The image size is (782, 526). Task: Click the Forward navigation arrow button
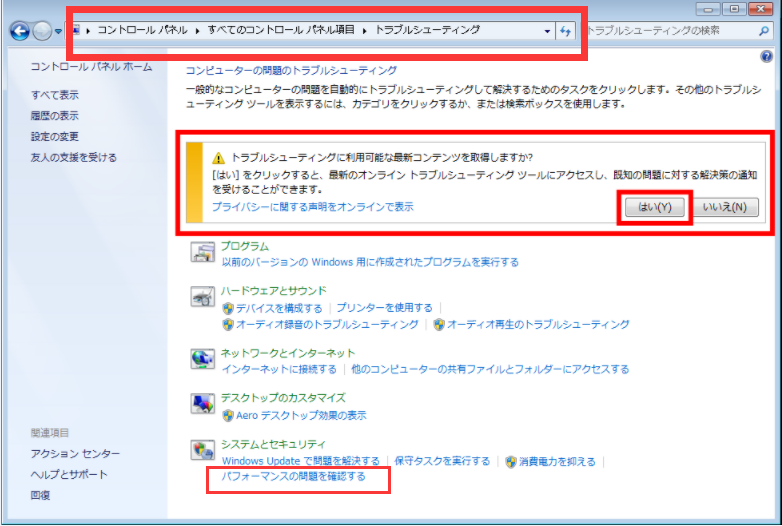pyautogui.click(x=42, y=31)
